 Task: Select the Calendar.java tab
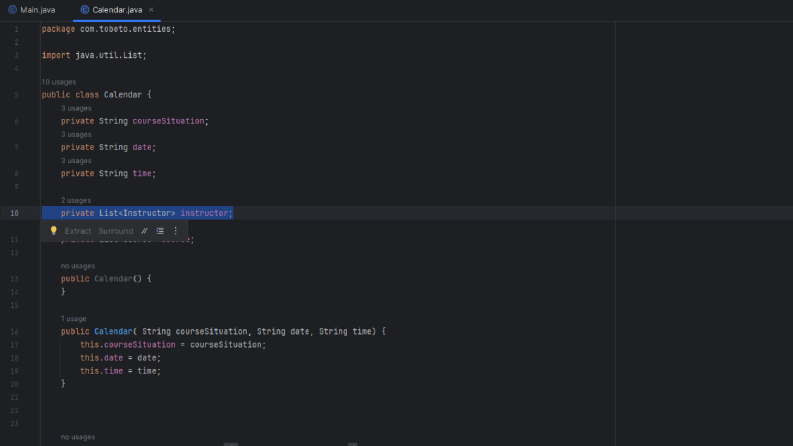point(117,10)
